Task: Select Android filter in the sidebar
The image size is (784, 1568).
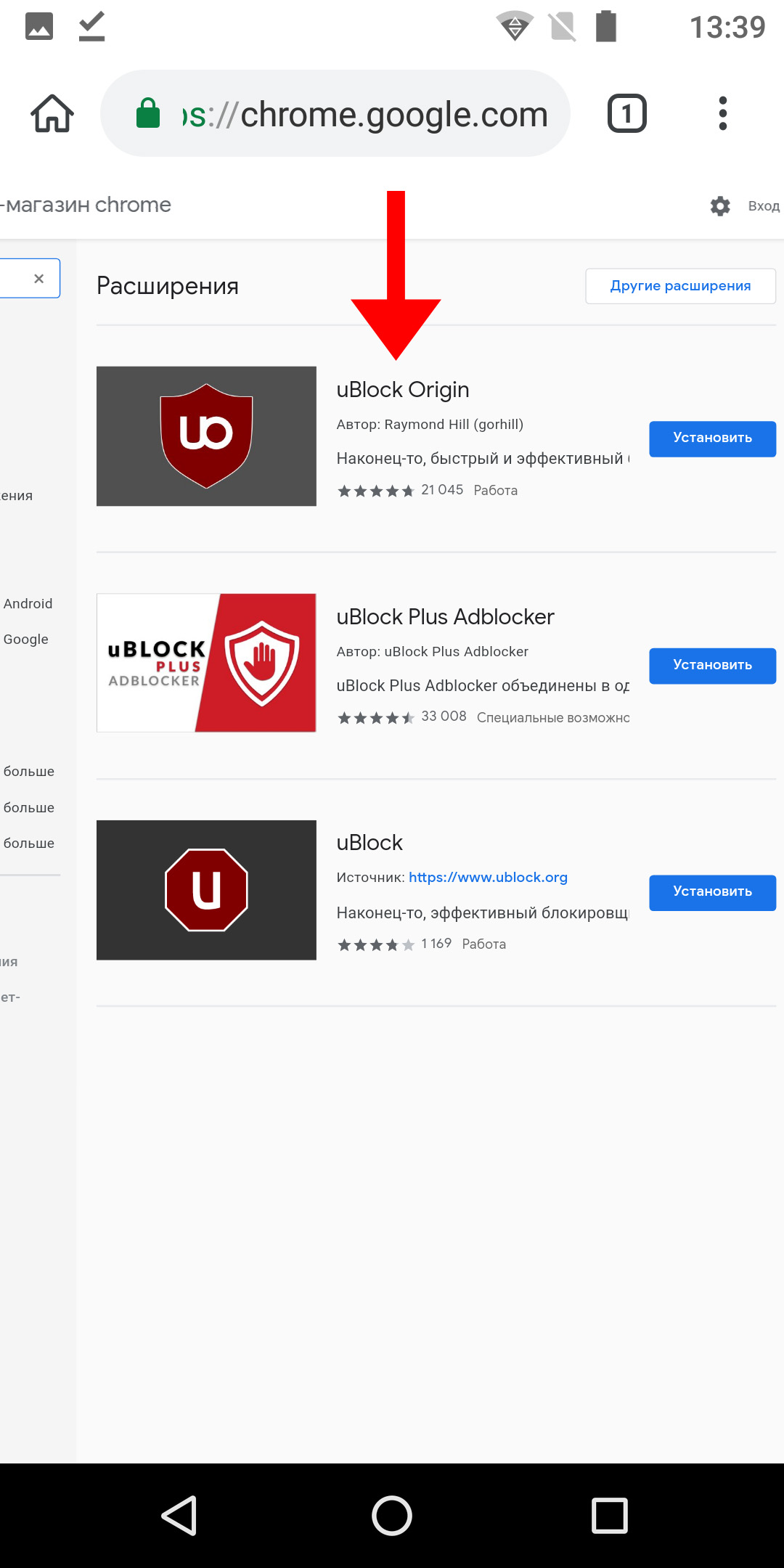Action: pos(28,603)
